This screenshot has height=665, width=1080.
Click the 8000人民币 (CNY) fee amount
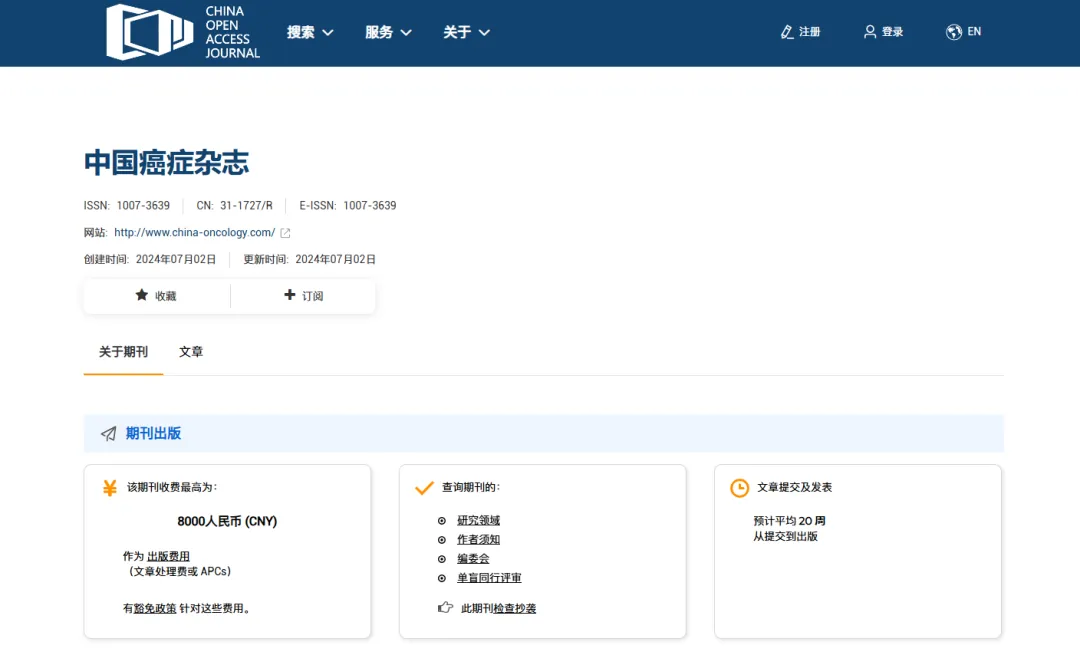point(227,522)
